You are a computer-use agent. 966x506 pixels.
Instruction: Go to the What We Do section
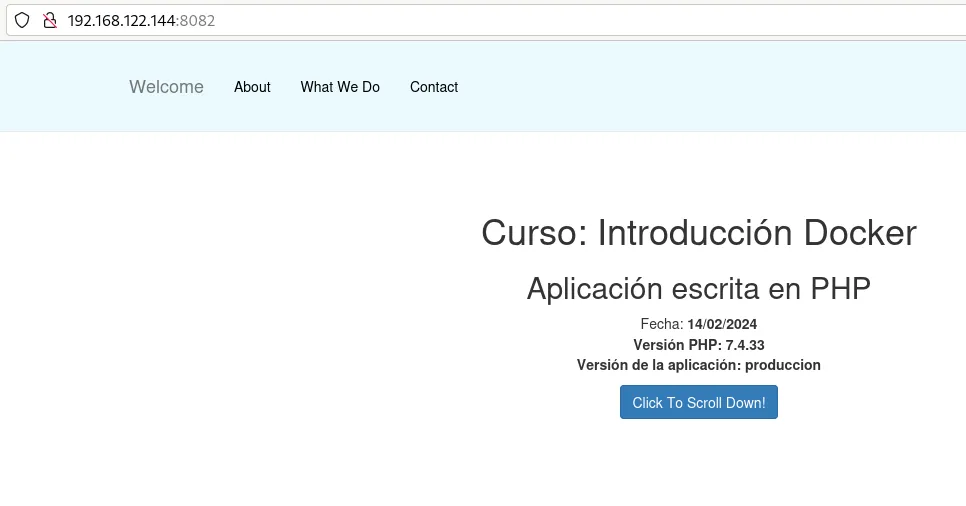point(340,87)
